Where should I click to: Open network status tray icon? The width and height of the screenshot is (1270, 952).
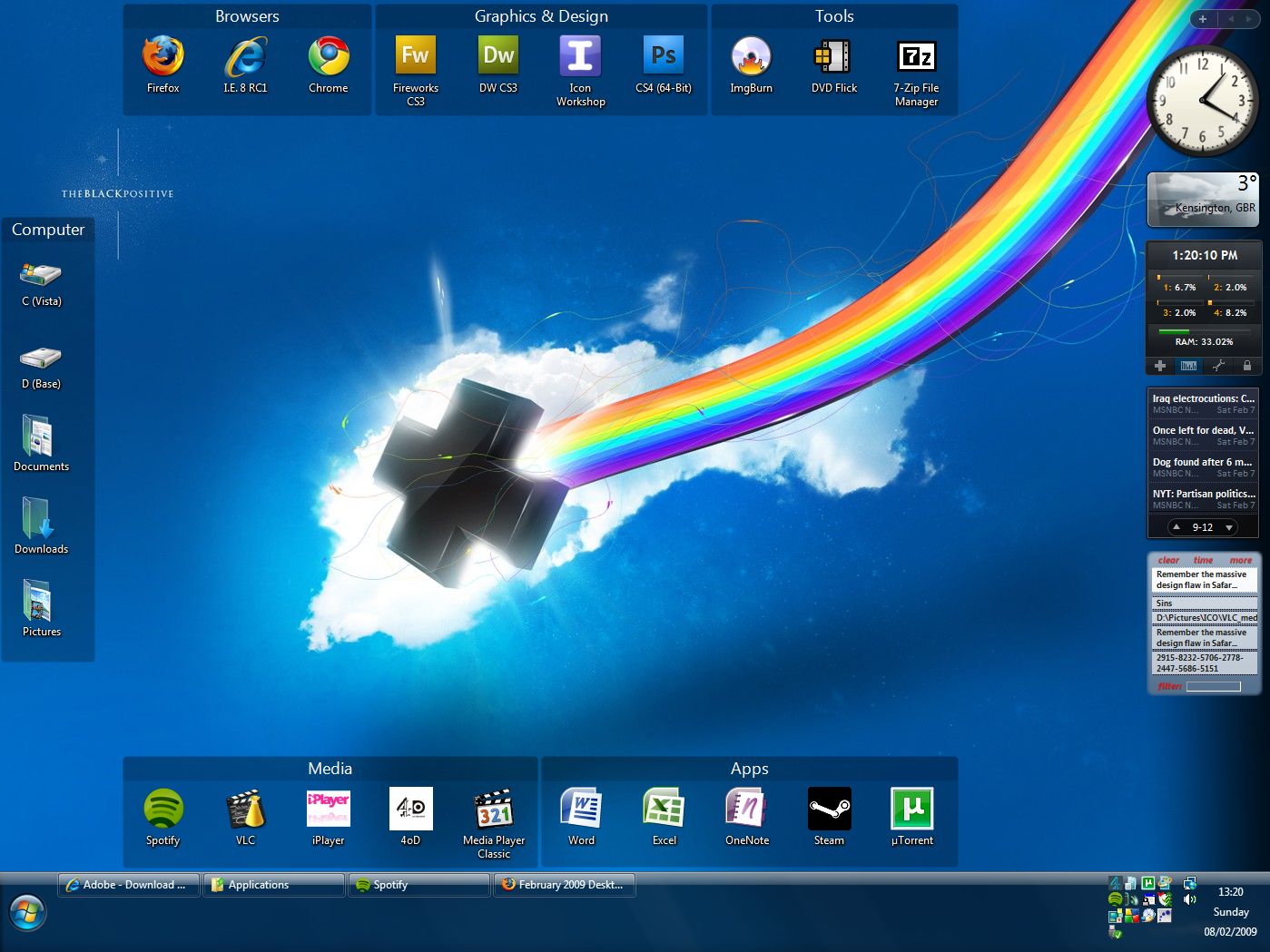pyautogui.click(x=1189, y=883)
